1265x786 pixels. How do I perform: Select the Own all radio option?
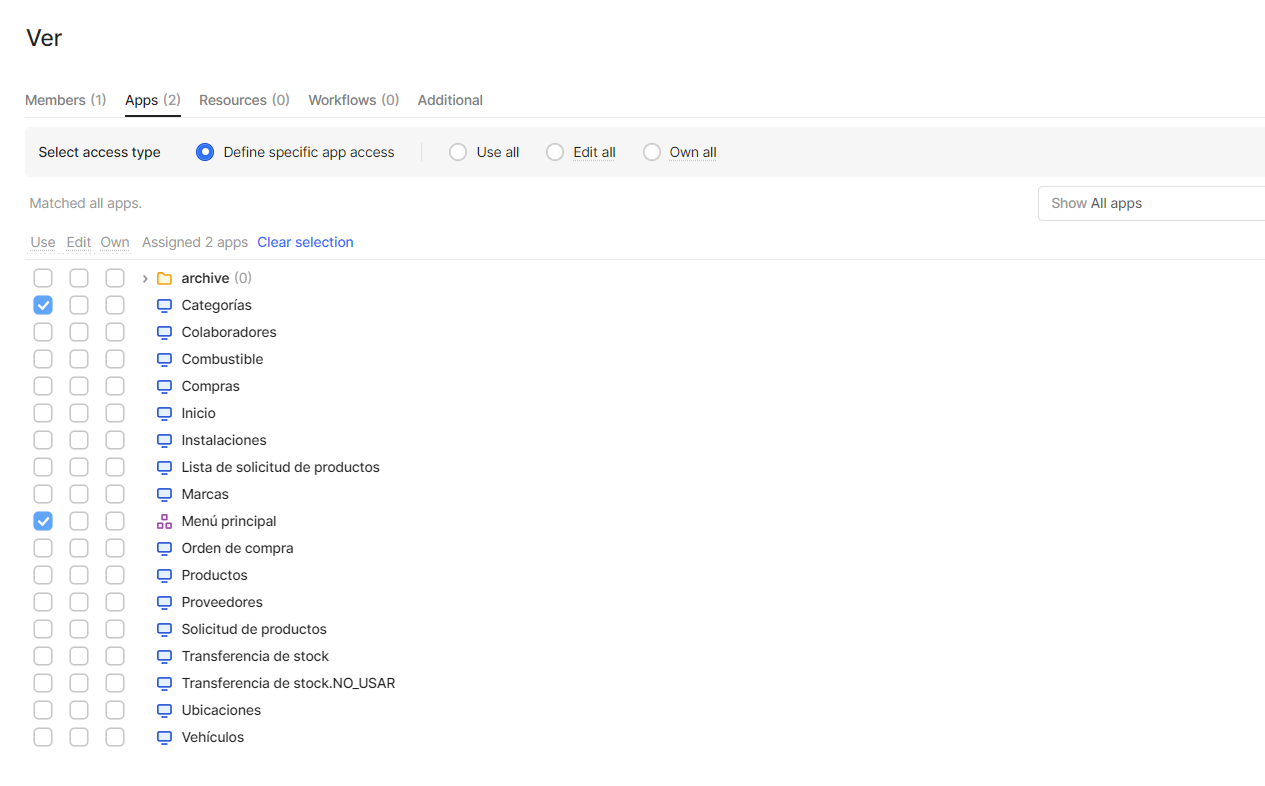[652, 152]
